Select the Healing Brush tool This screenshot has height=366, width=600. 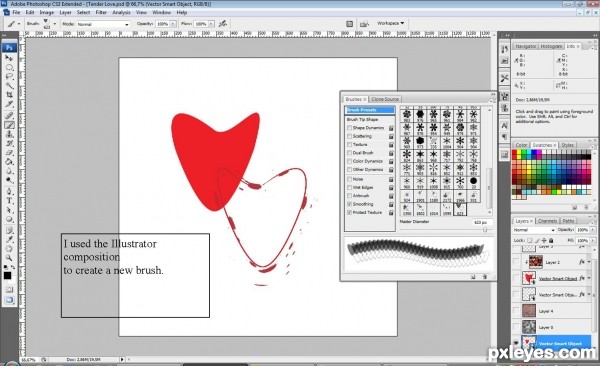click(x=9, y=116)
